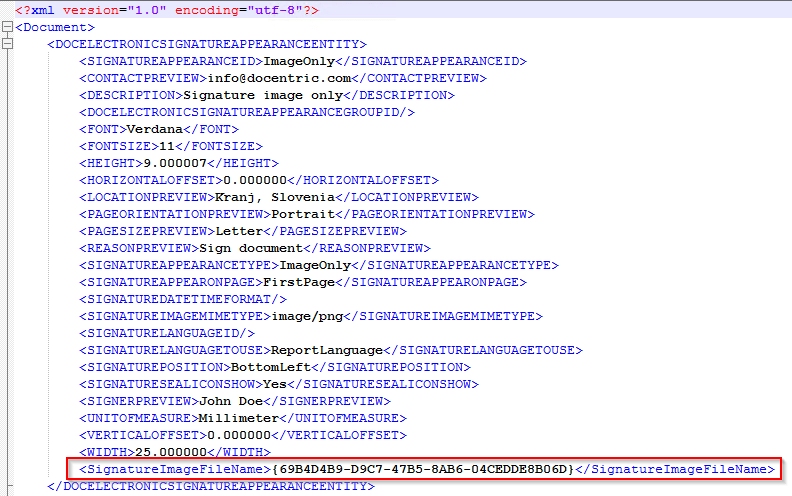Select HEIGHT value 9.000007
The height and width of the screenshot is (496, 792).
[x=175, y=163]
